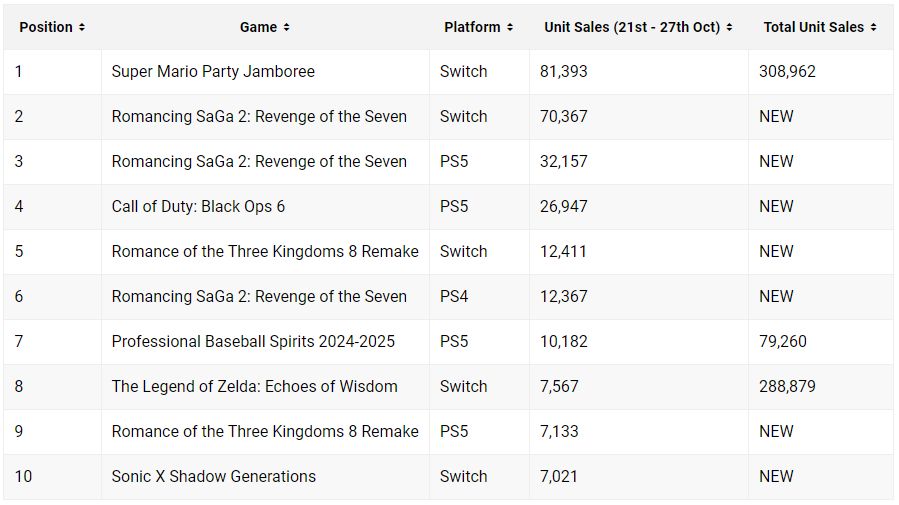Click the sort arrows beside Game header

point(287,28)
